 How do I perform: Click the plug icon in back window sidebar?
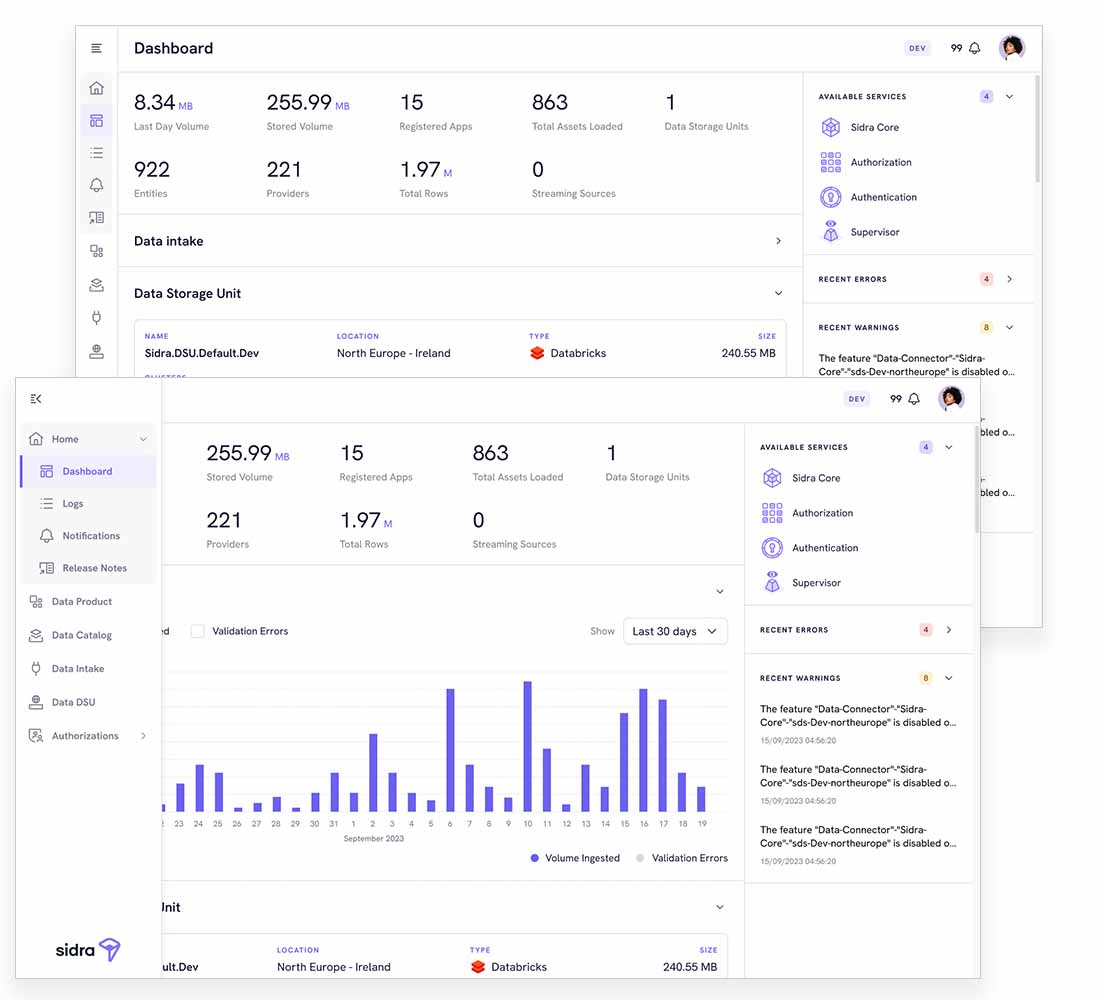pyautogui.click(x=96, y=318)
